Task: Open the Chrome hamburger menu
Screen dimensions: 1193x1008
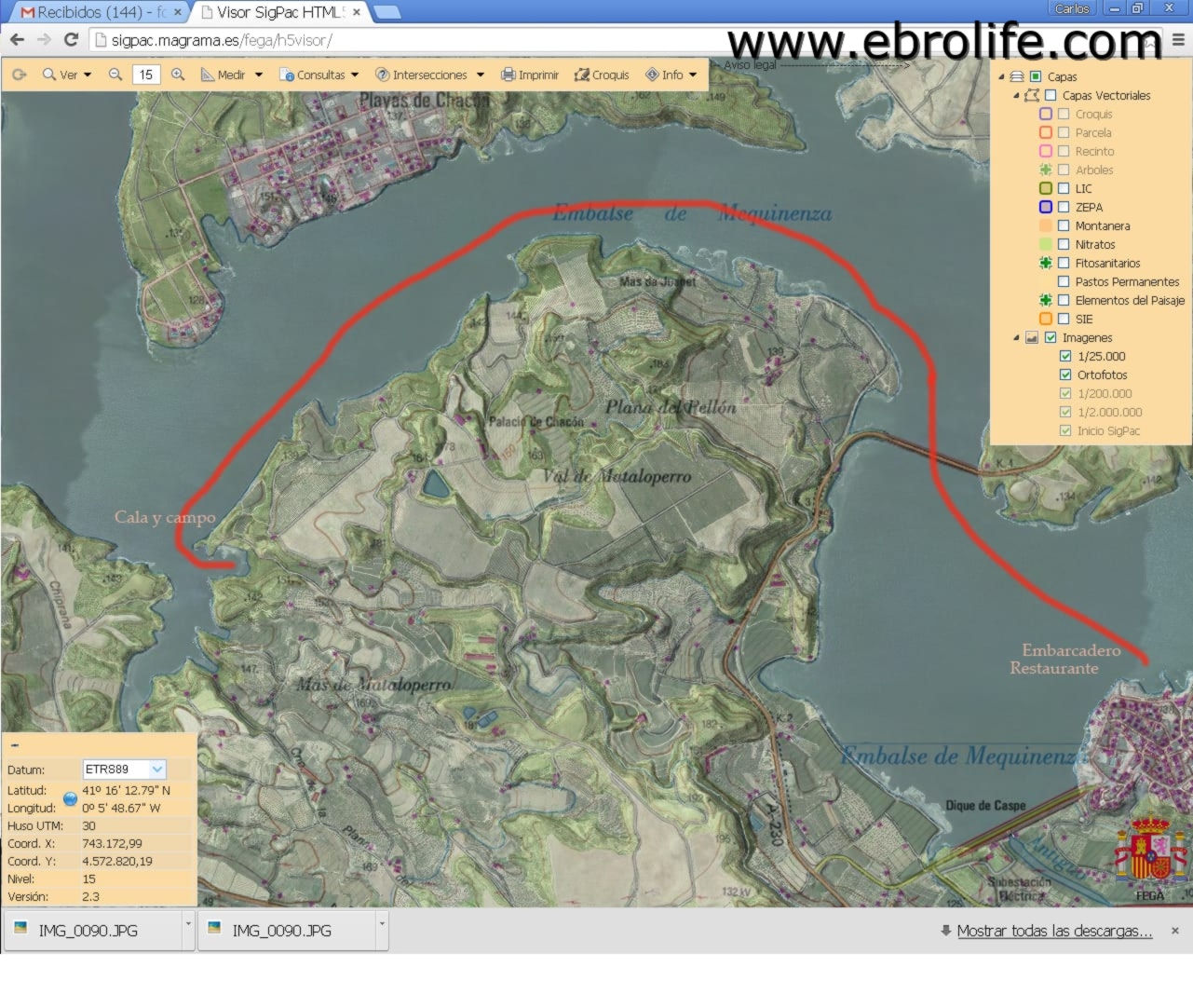Action: tap(1178, 40)
